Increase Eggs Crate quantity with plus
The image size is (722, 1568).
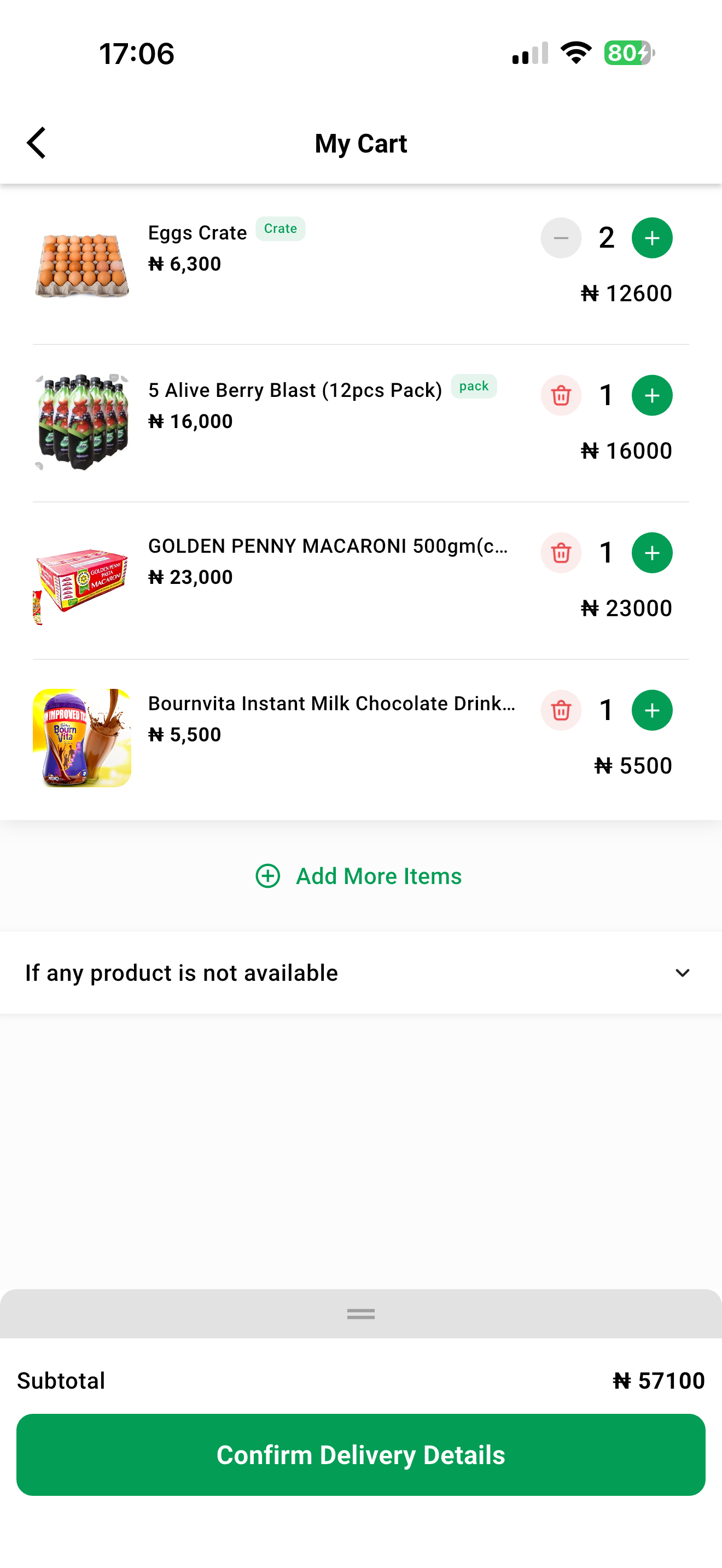652,238
